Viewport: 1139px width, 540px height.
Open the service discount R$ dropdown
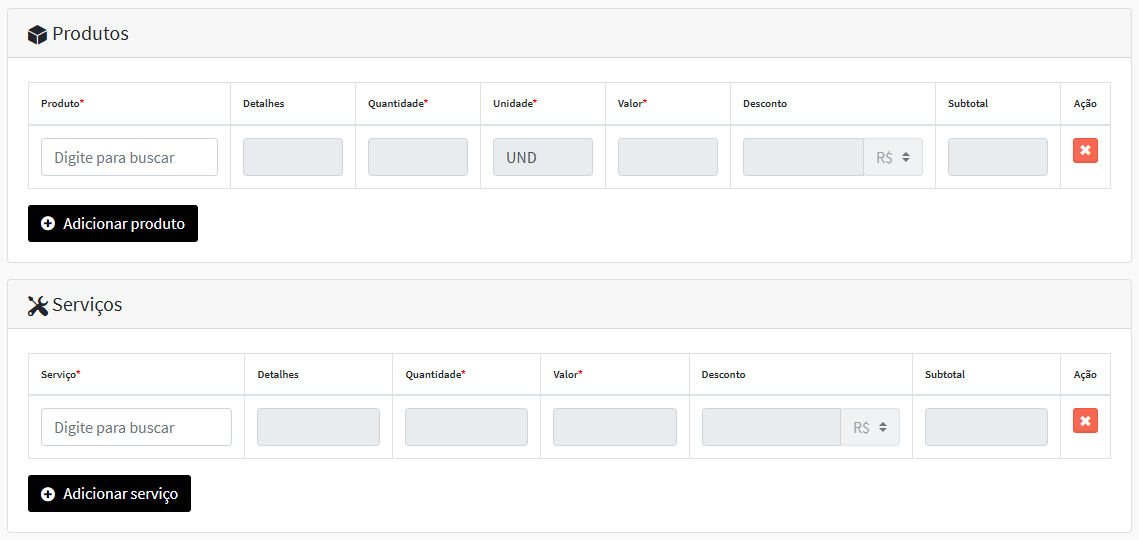click(x=870, y=427)
